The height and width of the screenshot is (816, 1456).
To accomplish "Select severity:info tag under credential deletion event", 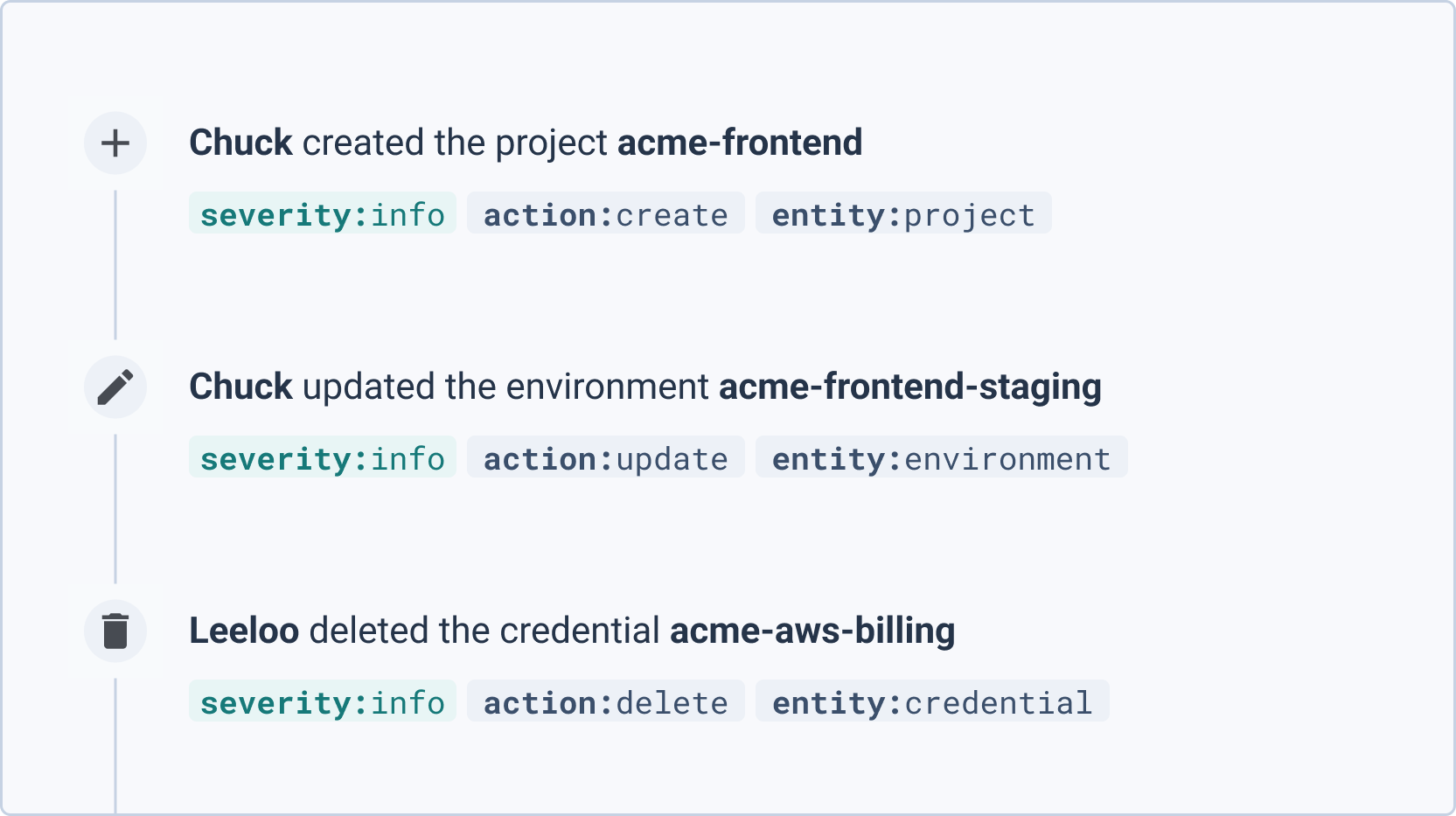I will click(x=323, y=701).
